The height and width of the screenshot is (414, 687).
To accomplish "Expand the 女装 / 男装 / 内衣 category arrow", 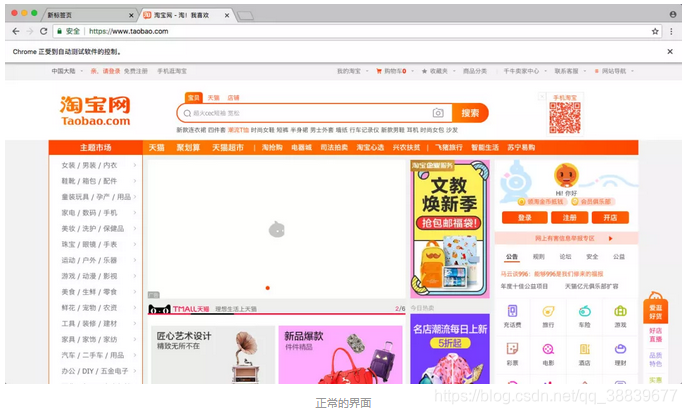I will 135,165.
